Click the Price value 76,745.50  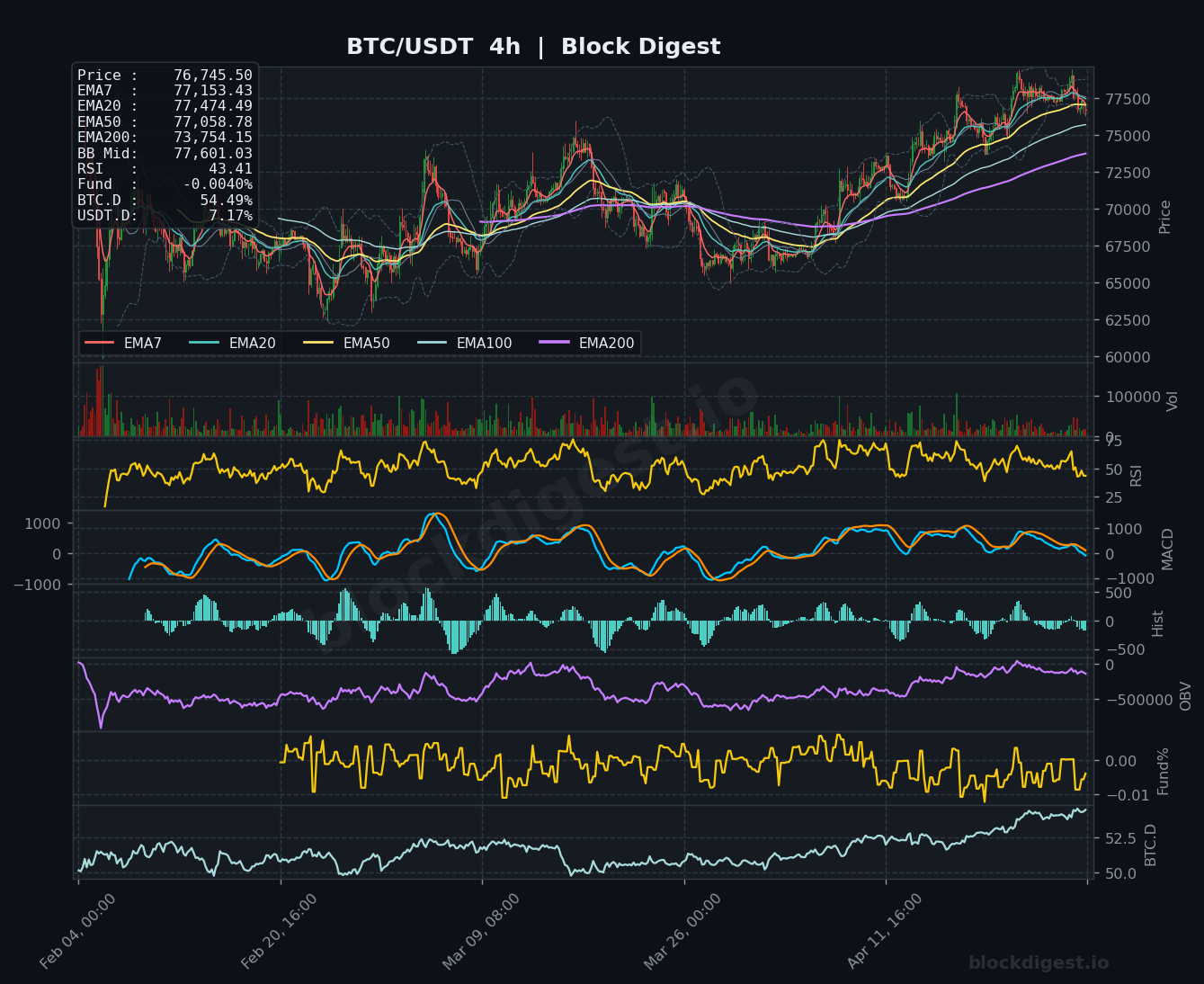[x=213, y=76]
